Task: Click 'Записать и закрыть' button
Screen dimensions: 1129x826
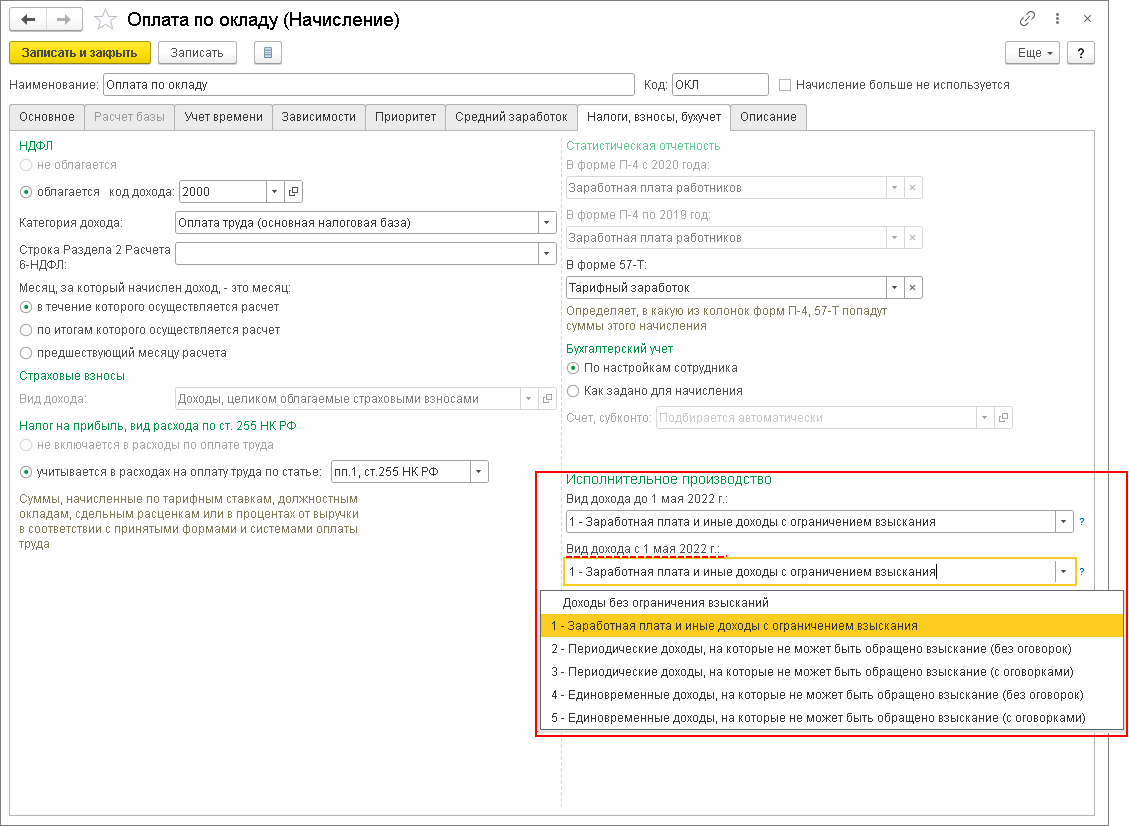Action: point(79,53)
